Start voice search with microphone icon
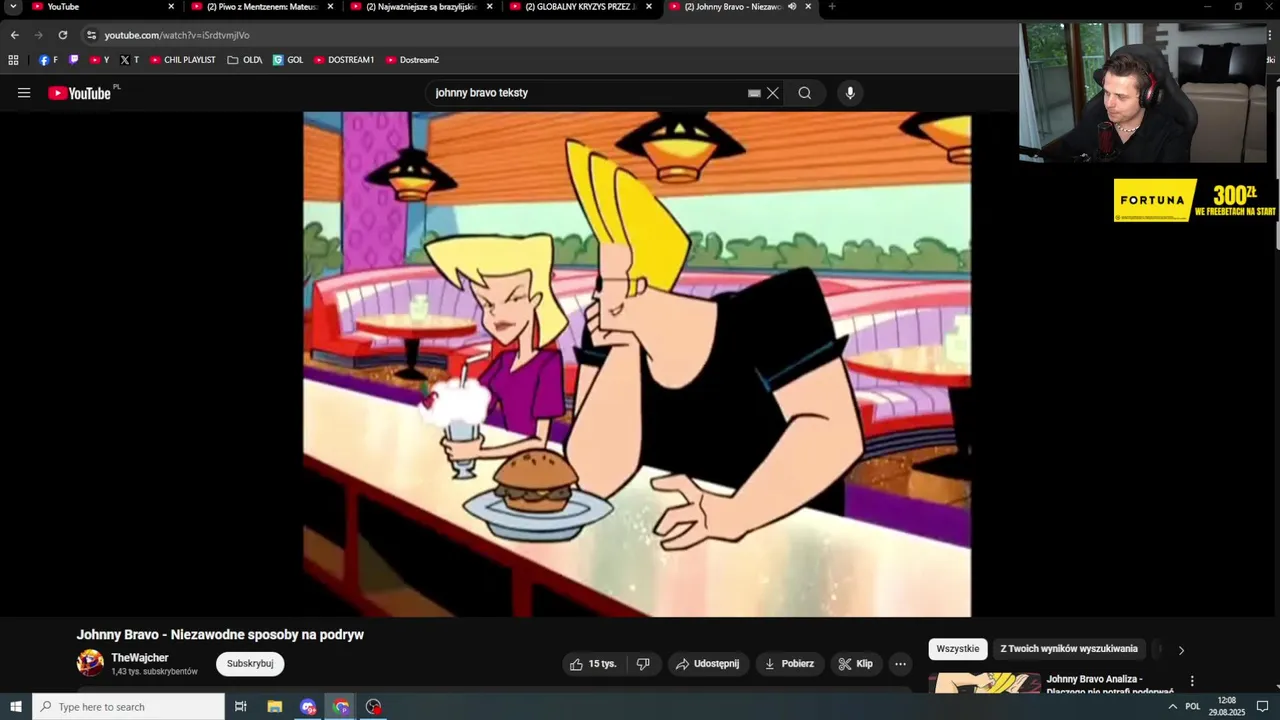Image resolution: width=1280 pixels, height=720 pixels. point(850,93)
